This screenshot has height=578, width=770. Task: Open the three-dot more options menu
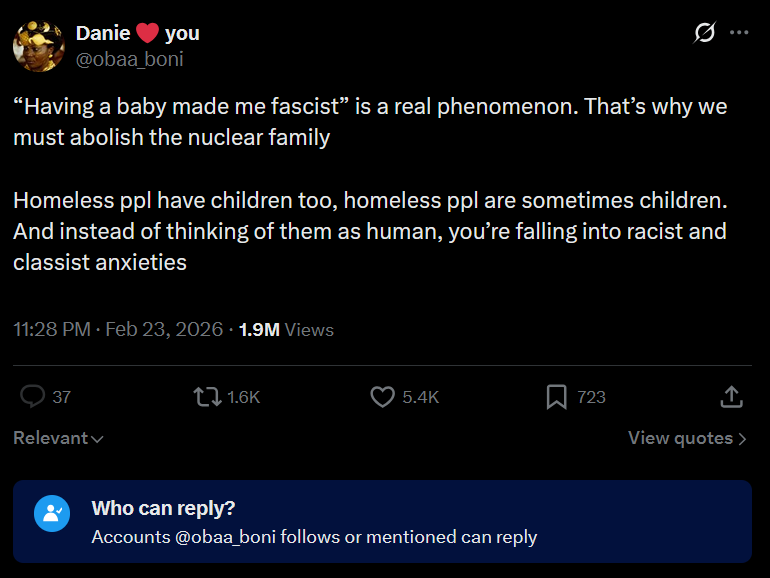point(739,33)
